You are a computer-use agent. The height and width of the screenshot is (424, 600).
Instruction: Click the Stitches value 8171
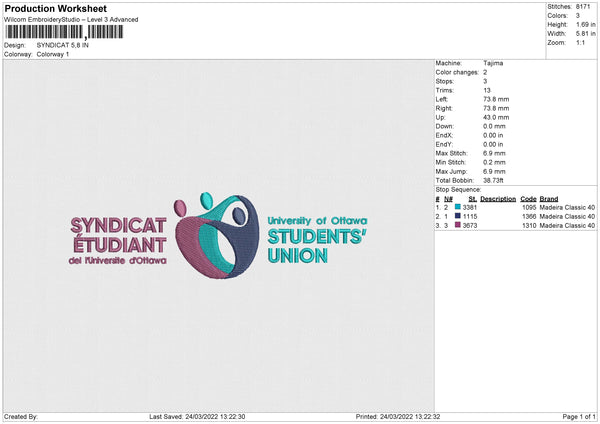[583, 7]
